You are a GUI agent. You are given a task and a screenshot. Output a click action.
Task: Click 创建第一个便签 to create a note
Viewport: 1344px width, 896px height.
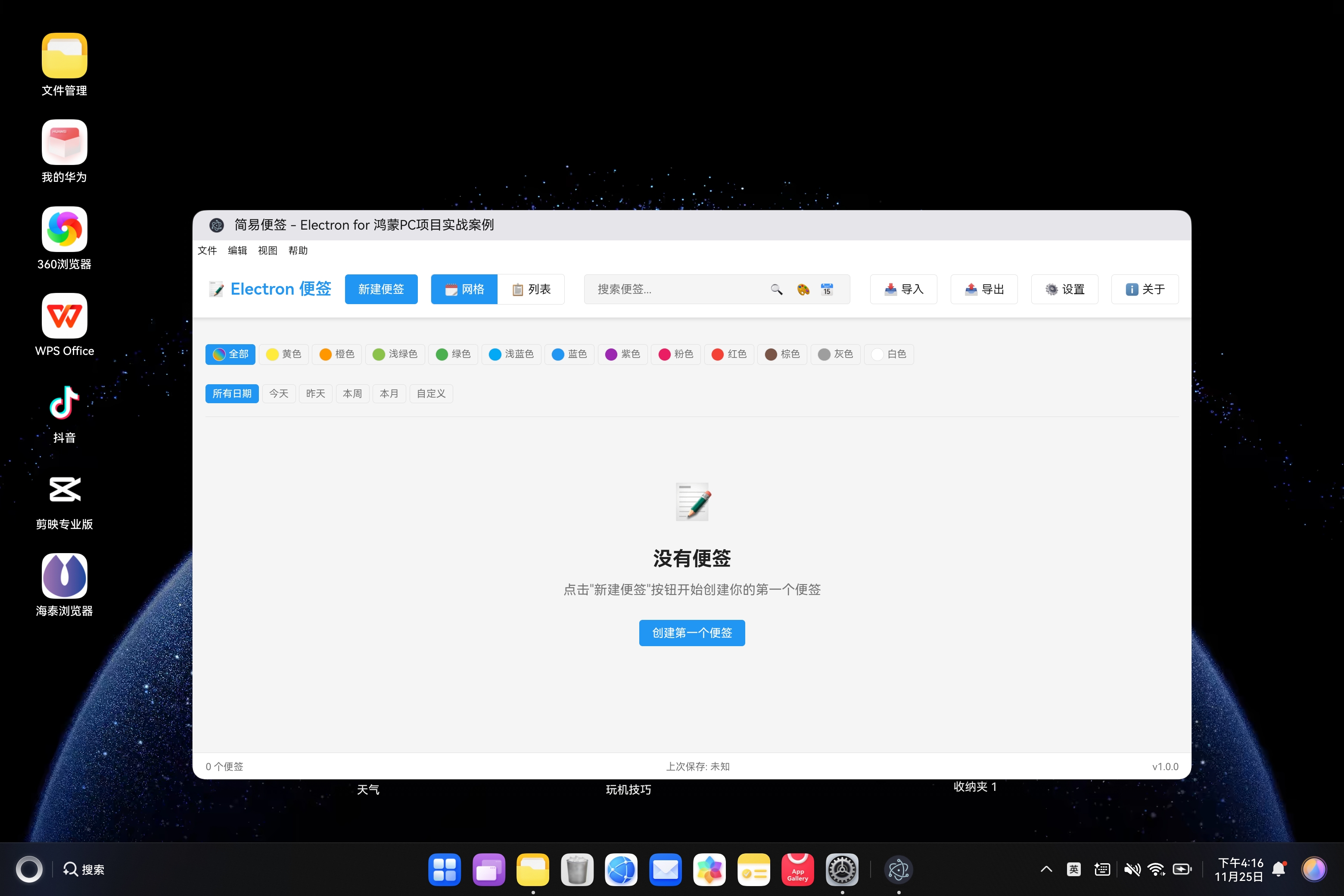point(692,632)
